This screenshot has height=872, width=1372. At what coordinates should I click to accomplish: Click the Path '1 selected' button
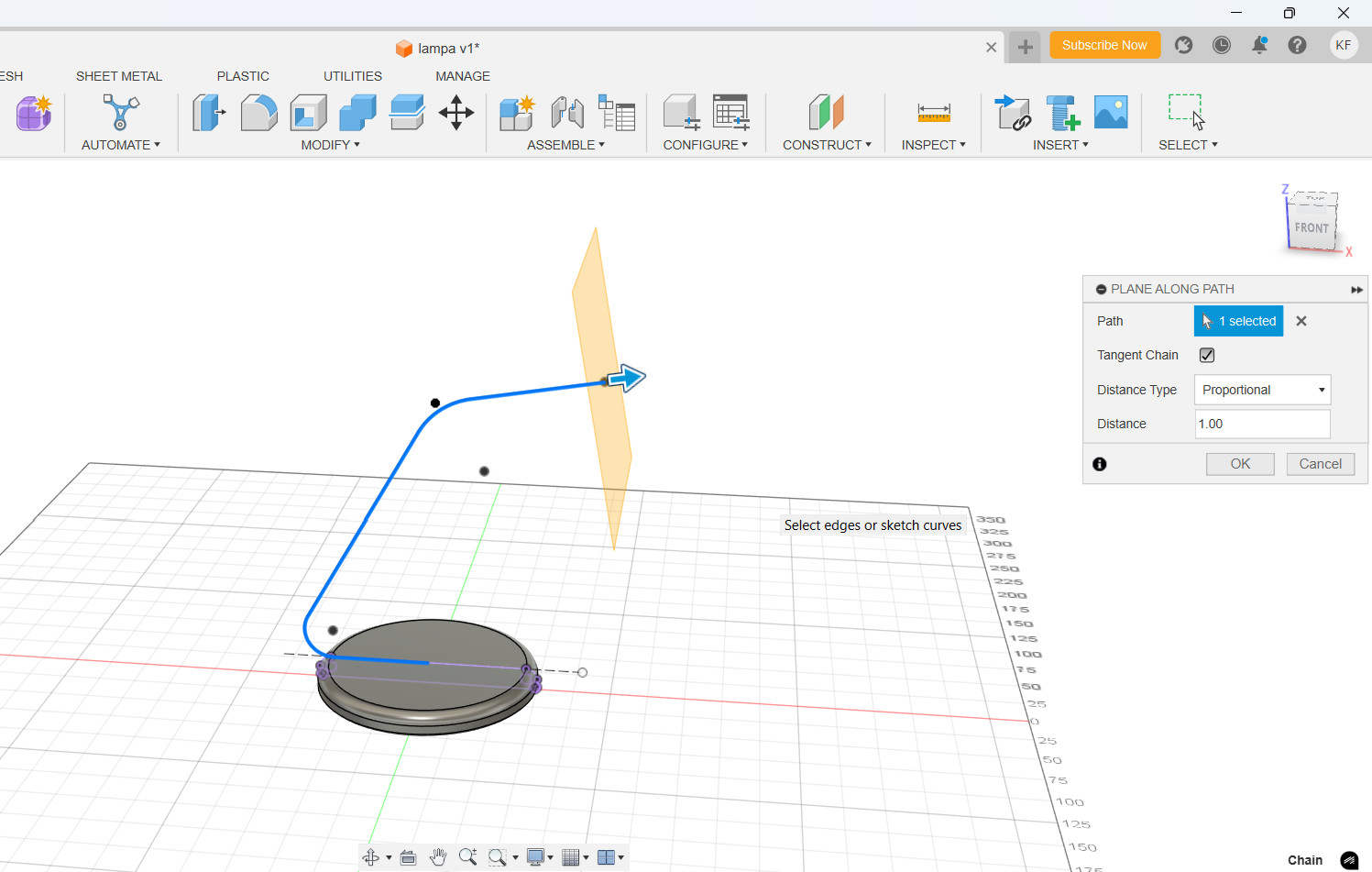click(1238, 321)
